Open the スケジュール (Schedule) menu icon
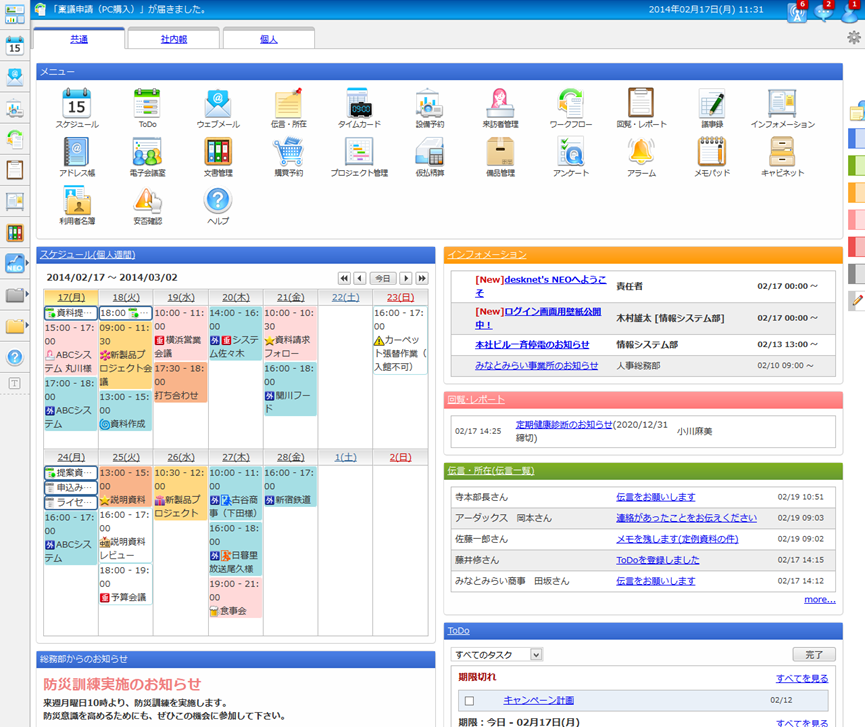Image resolution: width=865 pixels, height=727 pixels. pyautogui.click(x=77, y=103)
